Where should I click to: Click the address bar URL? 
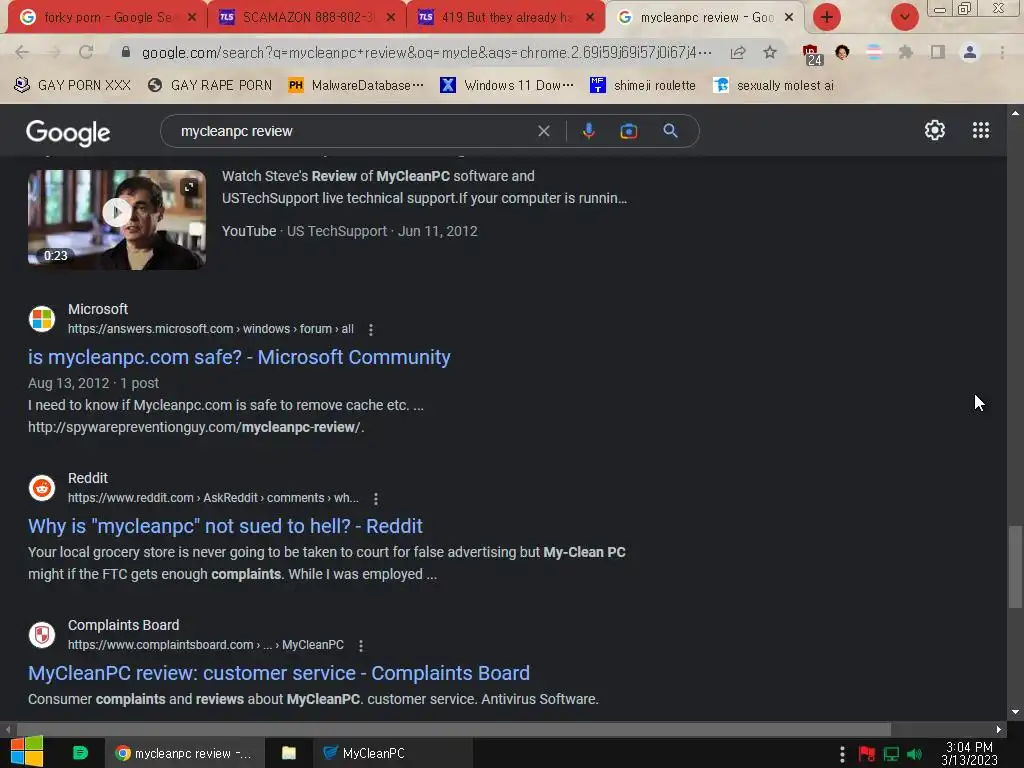(x=426, y=52)
